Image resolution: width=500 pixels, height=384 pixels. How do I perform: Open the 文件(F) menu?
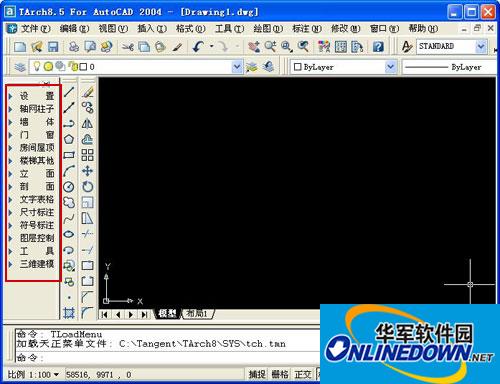coord(35,29)
